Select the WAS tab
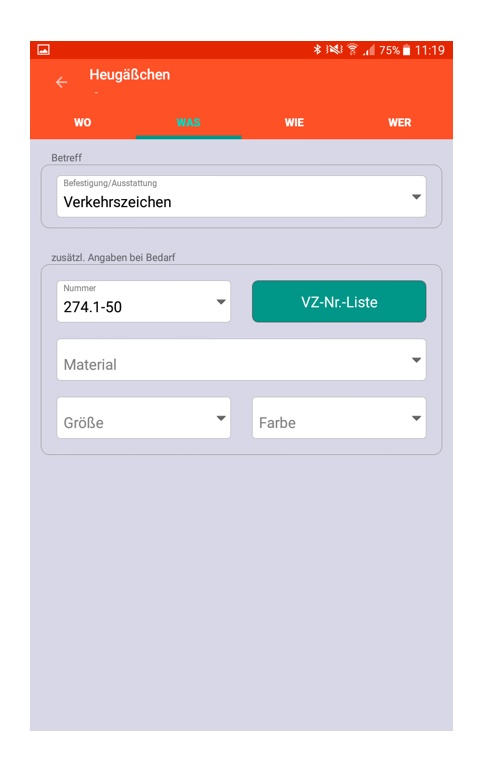Image resolution: width=484 pixels, height=773 pixels. 189,123
